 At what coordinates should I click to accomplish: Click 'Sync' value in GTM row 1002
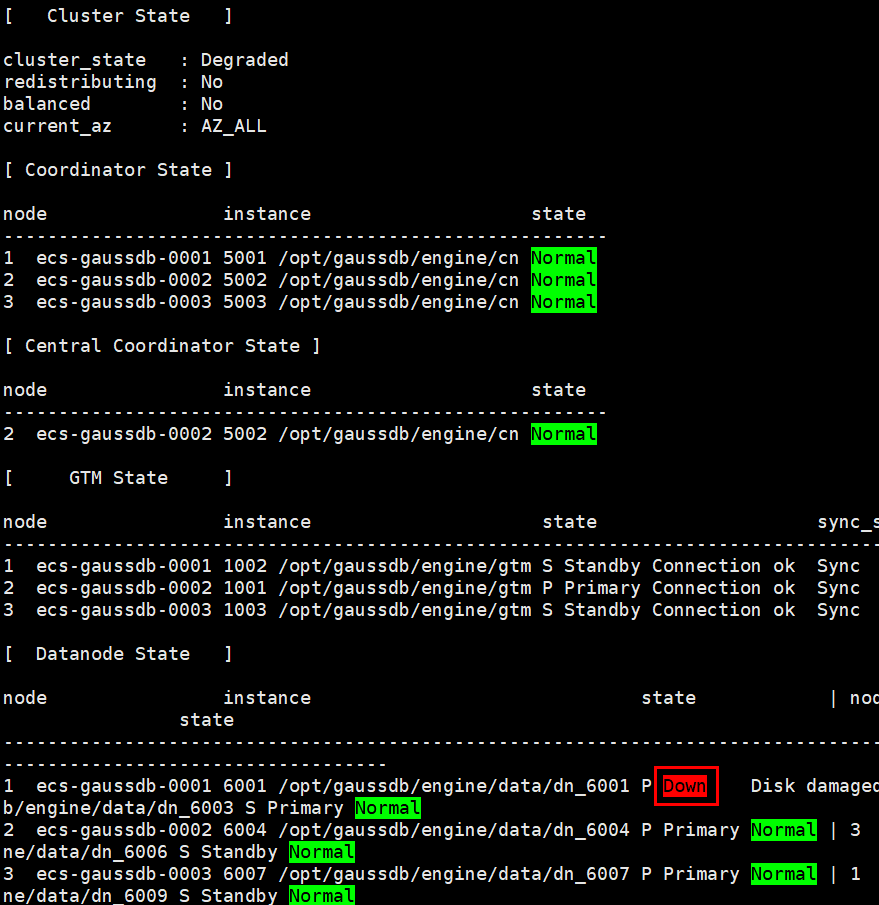pos(839,566)
